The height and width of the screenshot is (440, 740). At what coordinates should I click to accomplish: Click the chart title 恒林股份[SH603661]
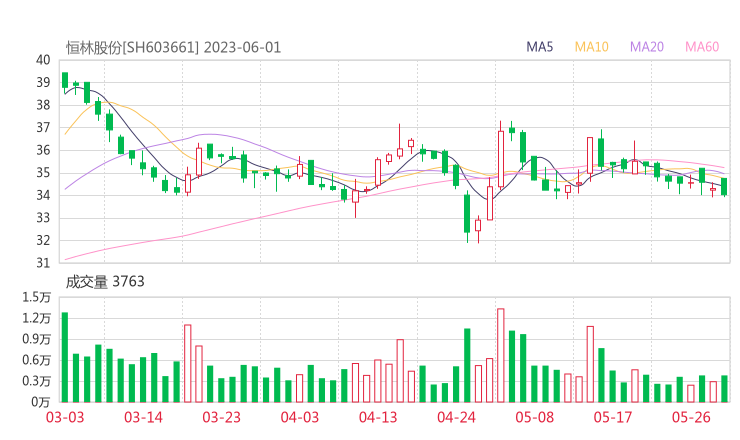(132, 48)
